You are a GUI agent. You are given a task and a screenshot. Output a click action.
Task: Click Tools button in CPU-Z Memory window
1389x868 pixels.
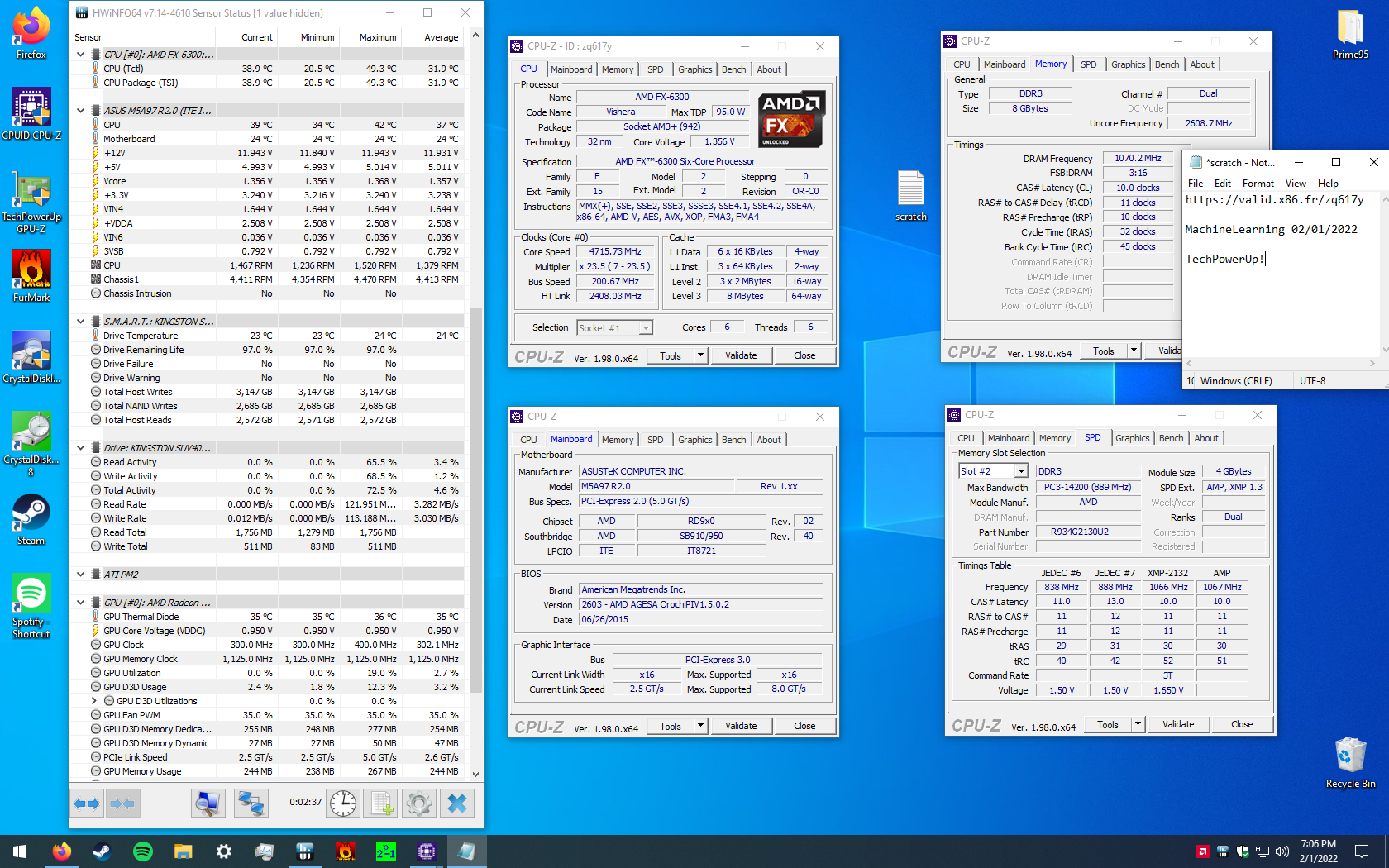tap(1104, 351)
